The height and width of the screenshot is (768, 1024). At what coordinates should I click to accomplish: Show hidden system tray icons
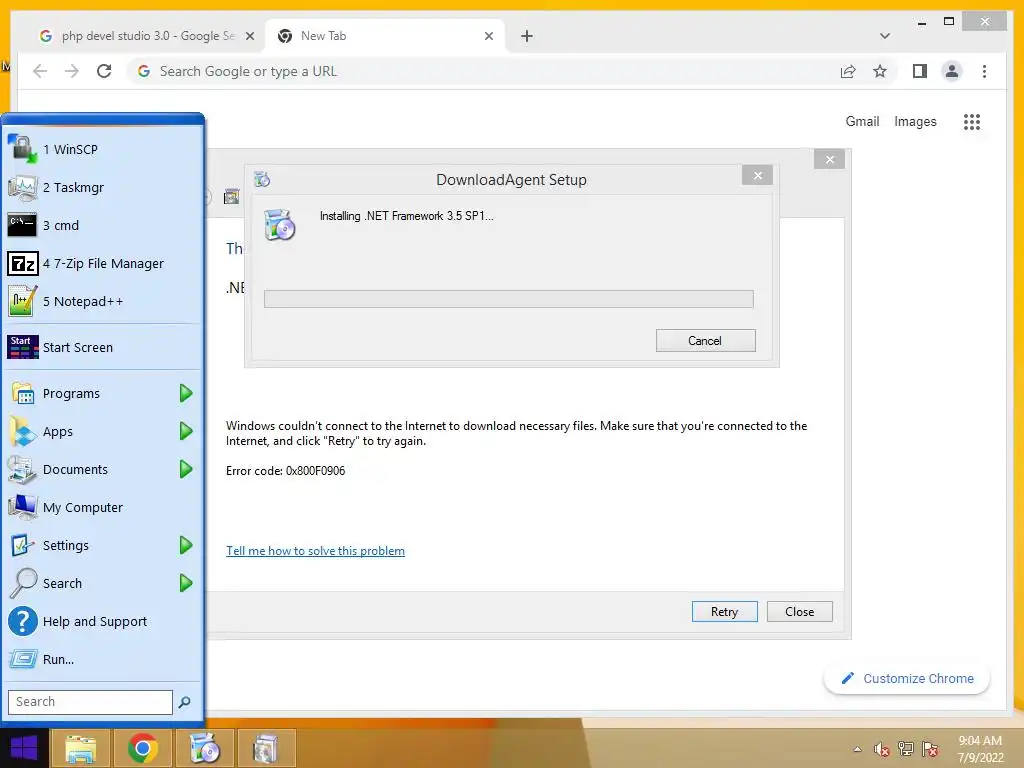(857, 749)
